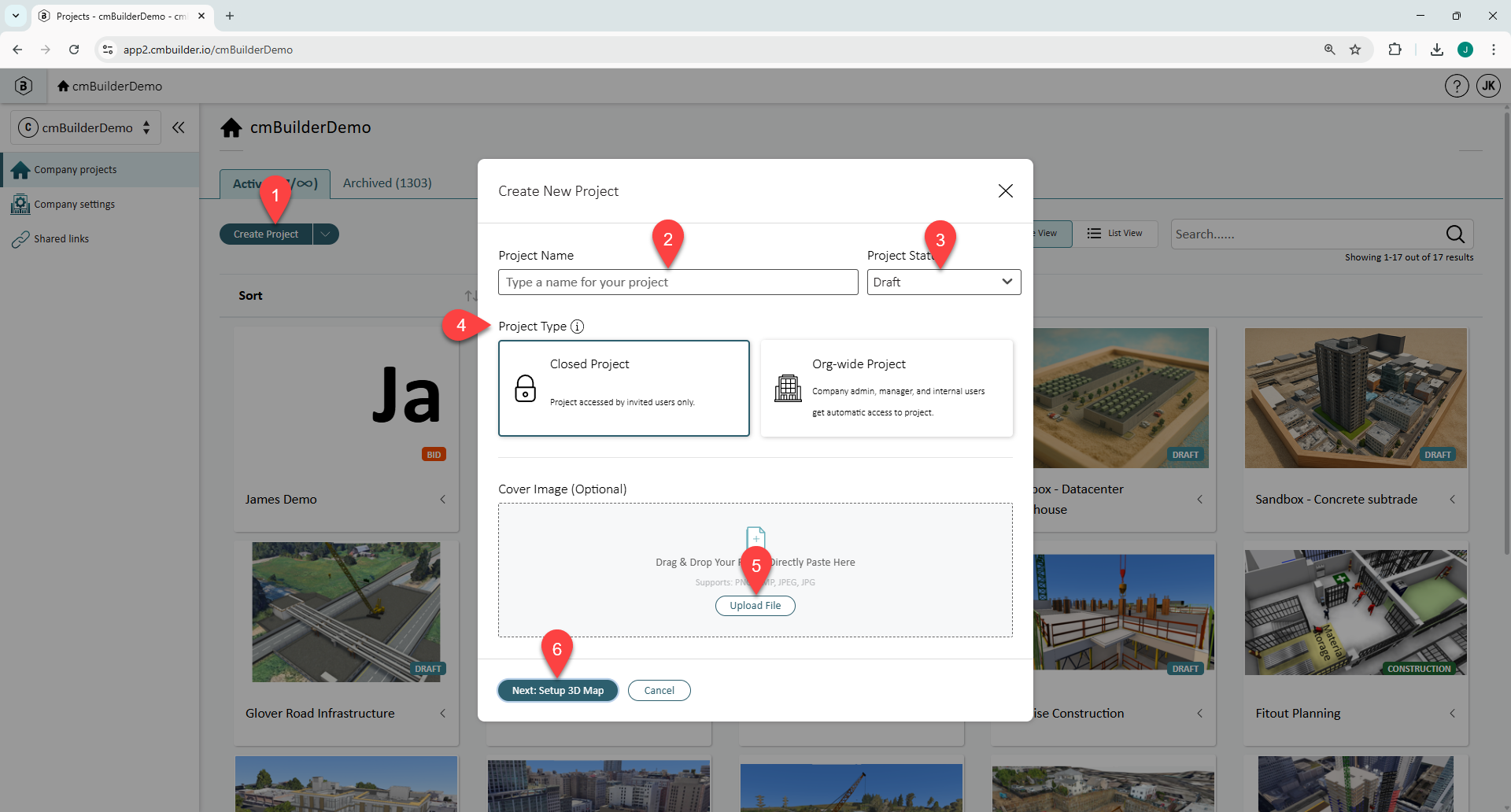The width and height of the screenshot is (1511, 812).
Task: Expand the Glover Road Infrastructure card chevron
Action: (443, 714)
